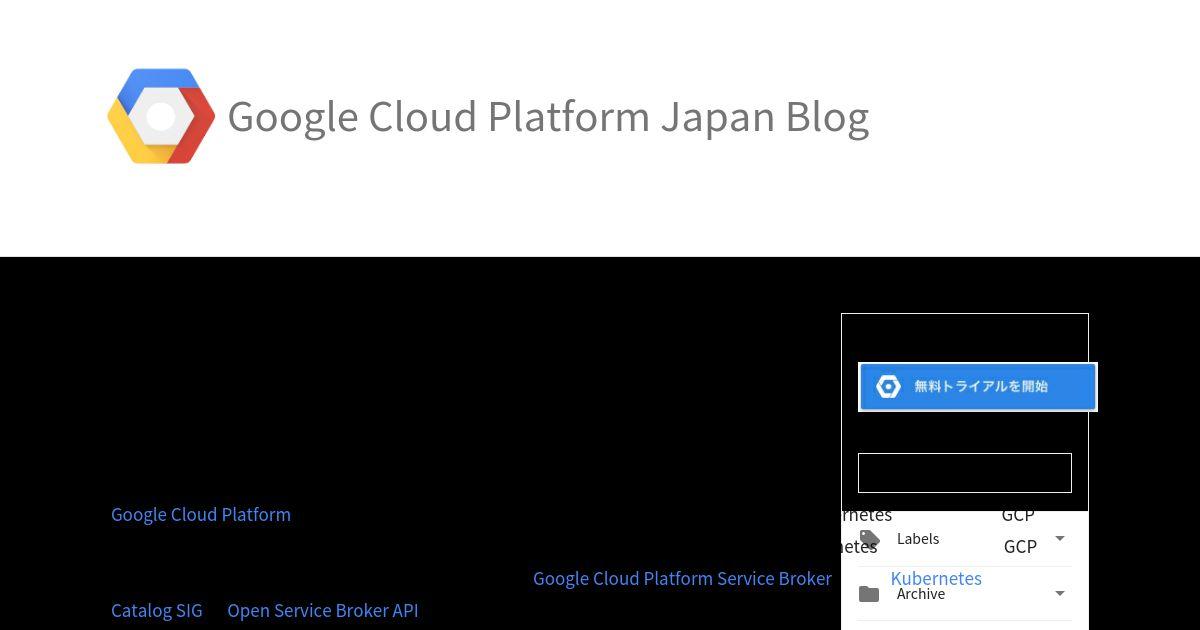Click the Labels tag icon
This screenshot has height=630, width=1200.
(x=870, y=539)
